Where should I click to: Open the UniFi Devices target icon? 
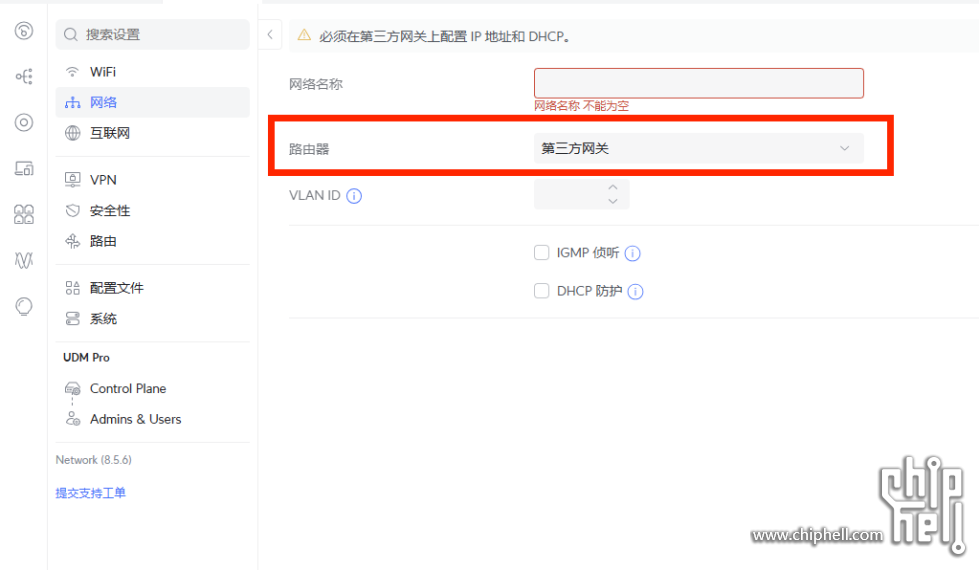24,122
